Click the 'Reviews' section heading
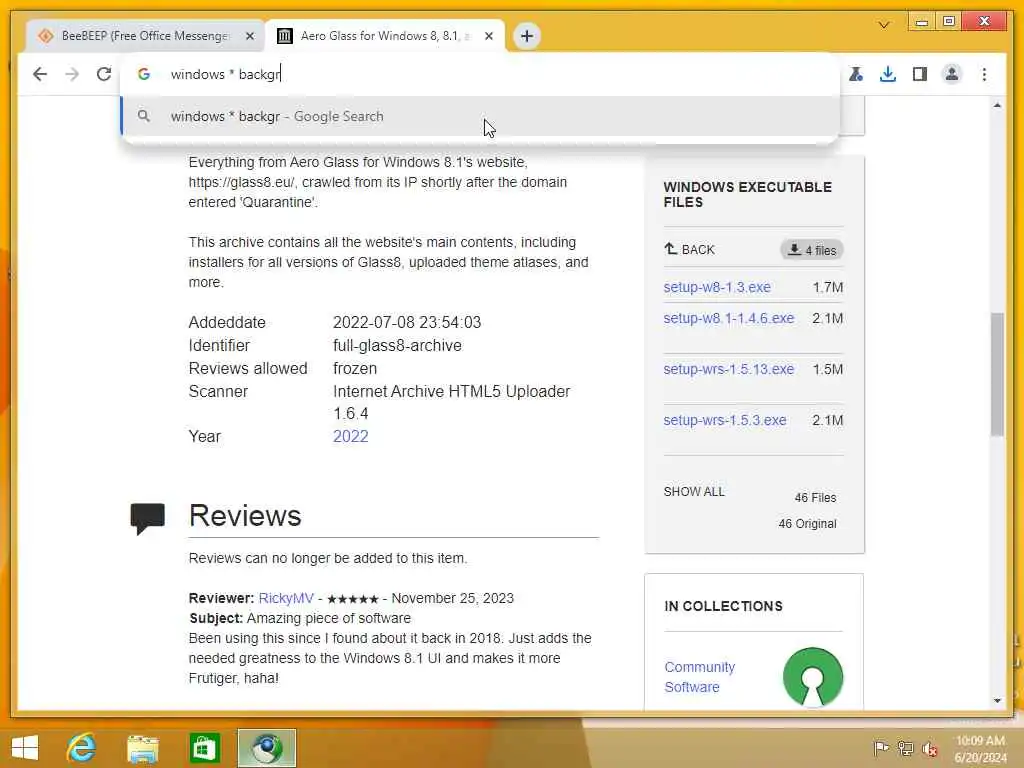Viewport: 1024px width, 768px height. (x=245, y=516)
